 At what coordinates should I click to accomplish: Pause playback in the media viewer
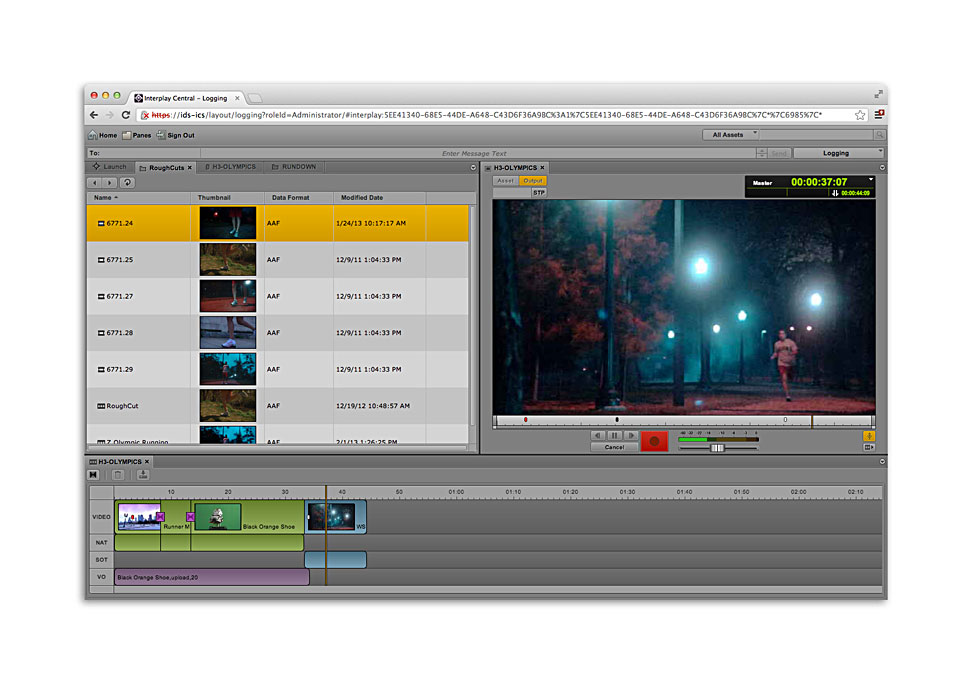615,436
